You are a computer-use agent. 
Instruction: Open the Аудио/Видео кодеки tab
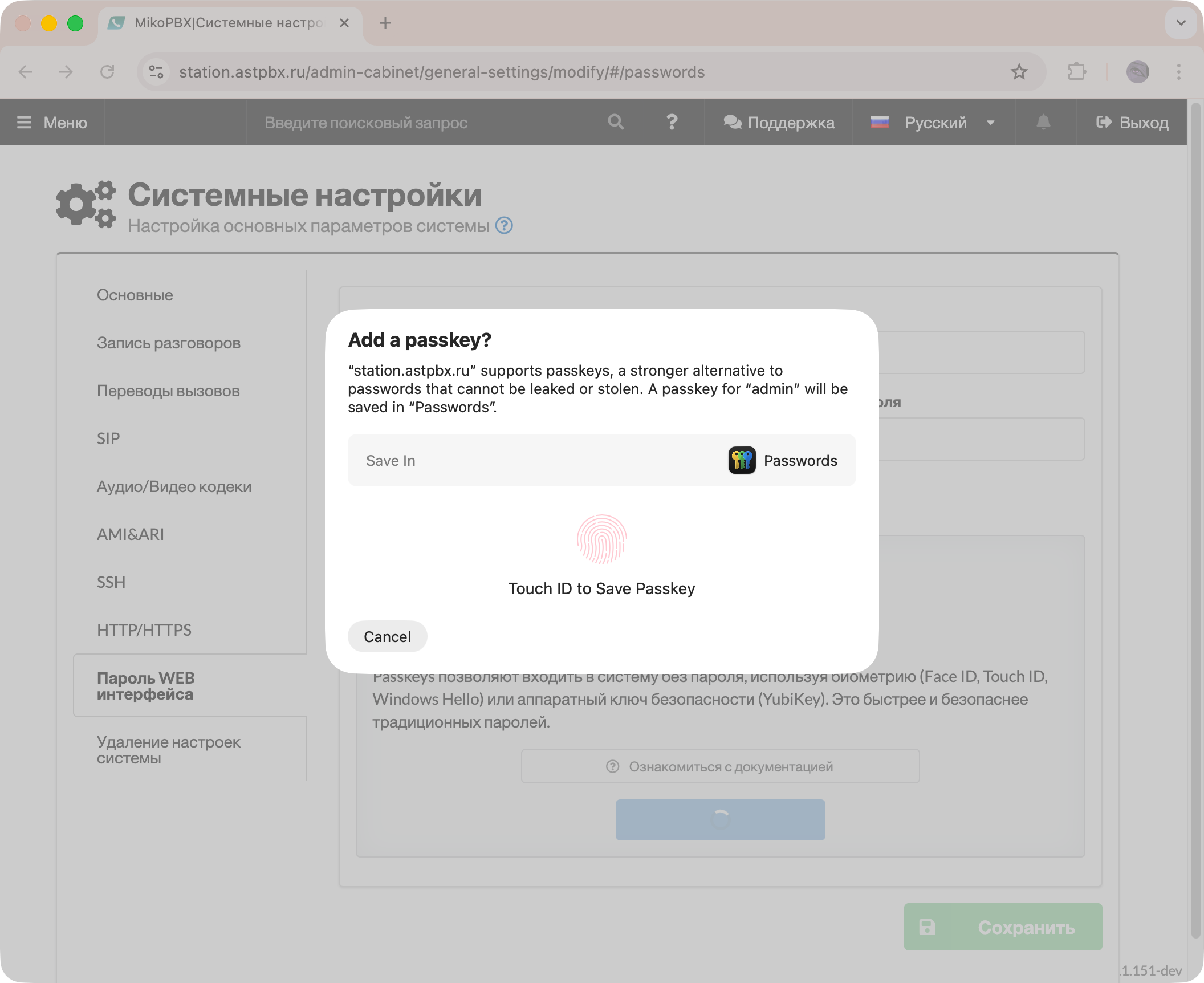(x=174, y=486)
